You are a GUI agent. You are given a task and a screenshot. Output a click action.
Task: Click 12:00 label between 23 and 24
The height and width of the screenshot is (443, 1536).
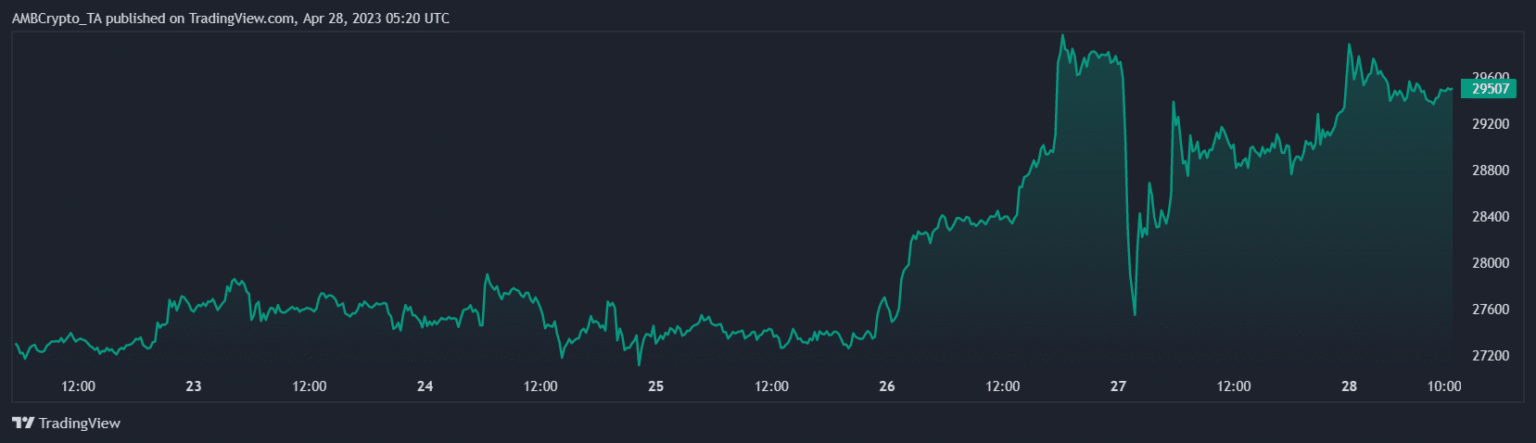click(x=309, y=386)
